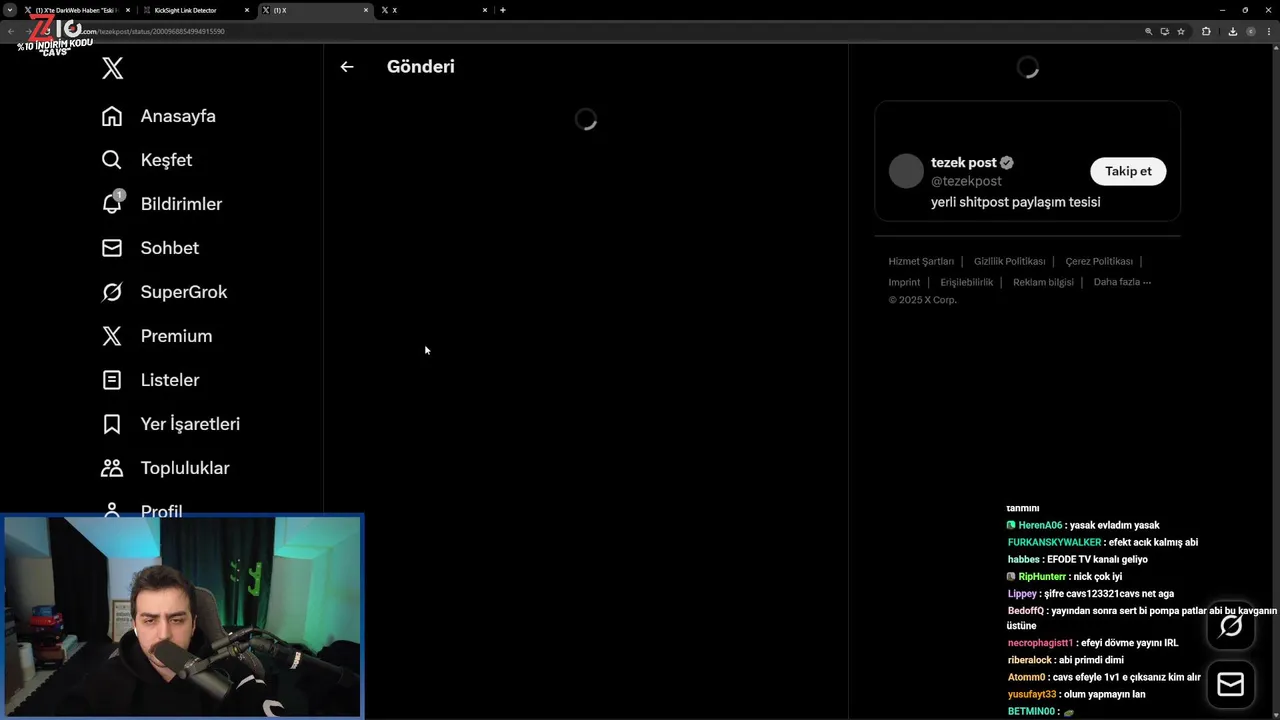Open the Çerez Politikası link
Image resolution: width=1280 pixels, height=720 pixels.
tap(1099, 261)
